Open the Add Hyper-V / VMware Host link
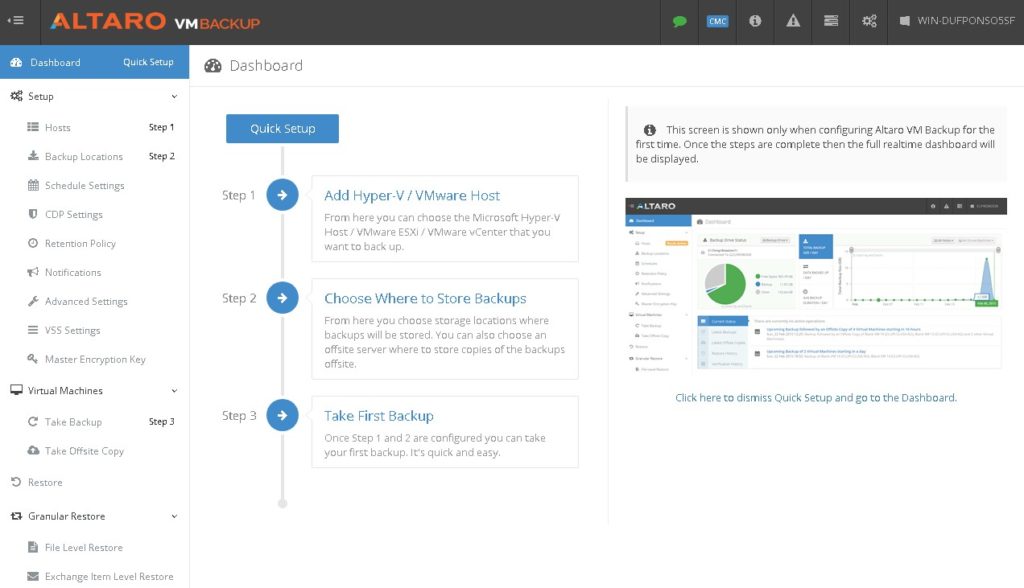Image resolution: width=1024 pixels, height=588 pixels. (412, 195)
